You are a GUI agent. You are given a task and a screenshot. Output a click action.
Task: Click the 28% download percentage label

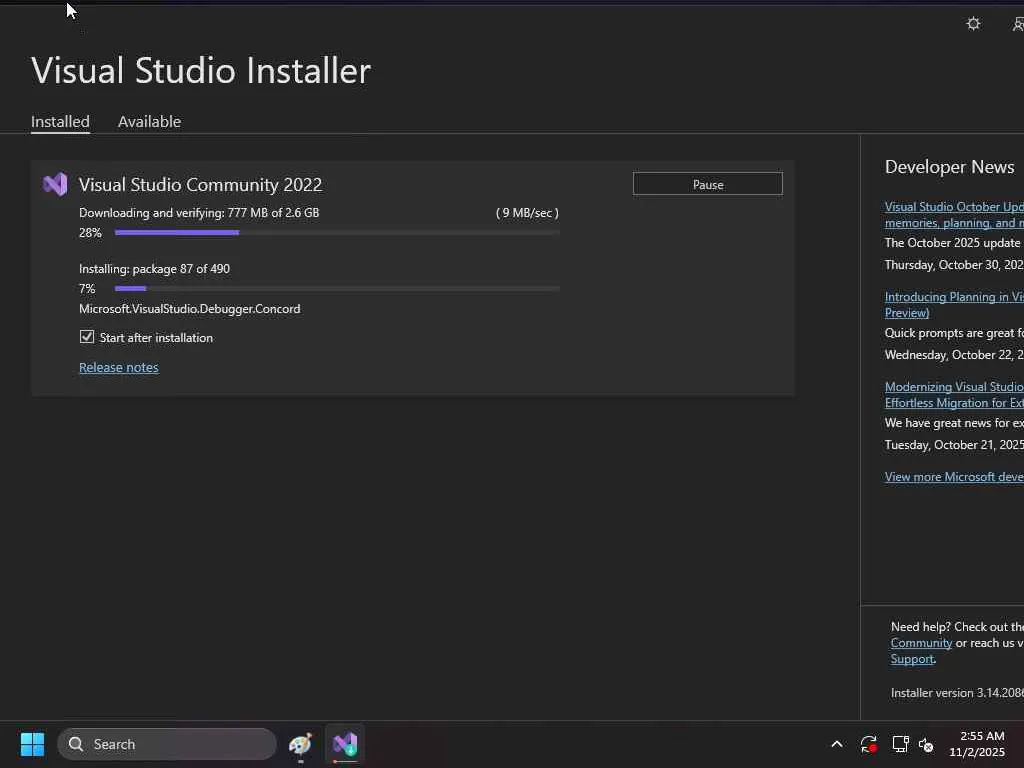click(90, 233)
